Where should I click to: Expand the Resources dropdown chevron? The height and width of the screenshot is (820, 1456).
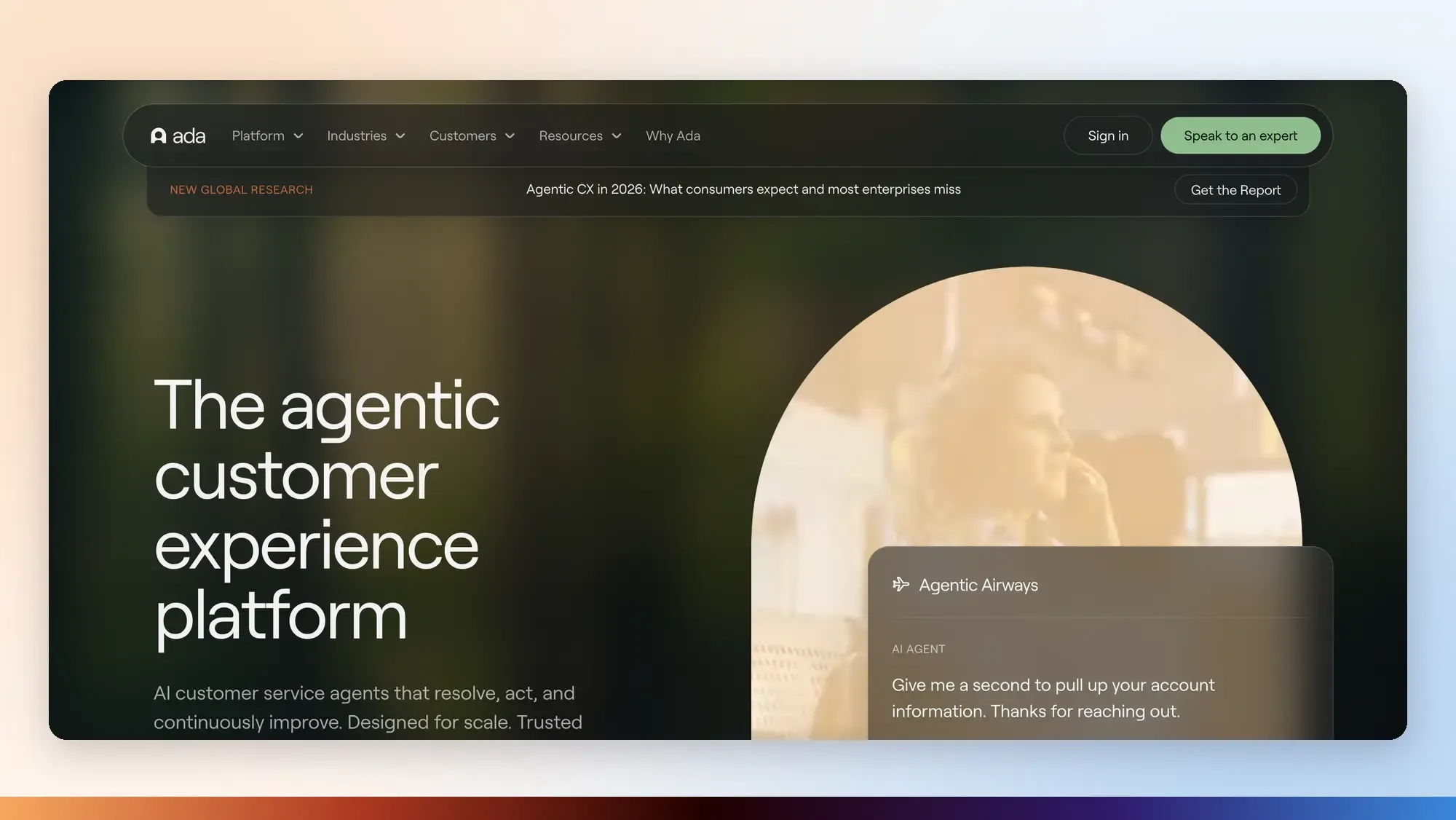pos(617,136)
